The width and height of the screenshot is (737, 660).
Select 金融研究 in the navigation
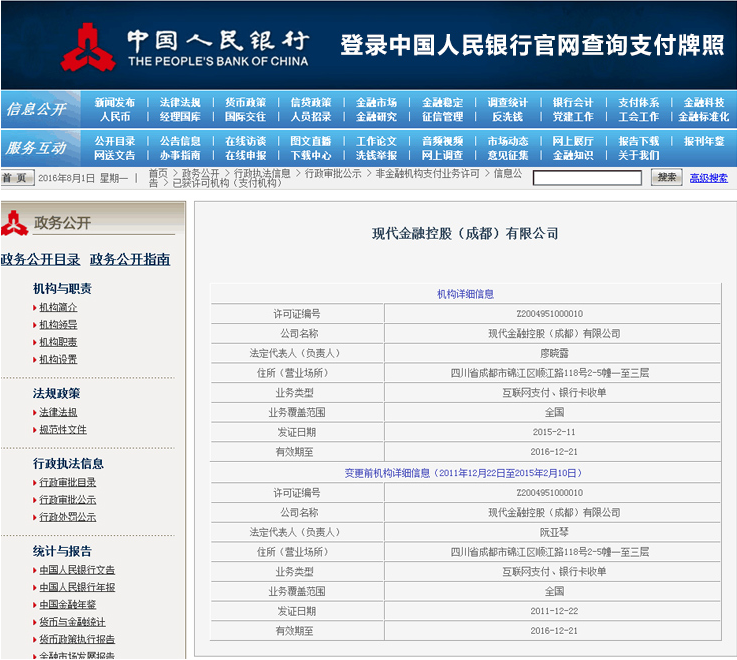point(376,117)
